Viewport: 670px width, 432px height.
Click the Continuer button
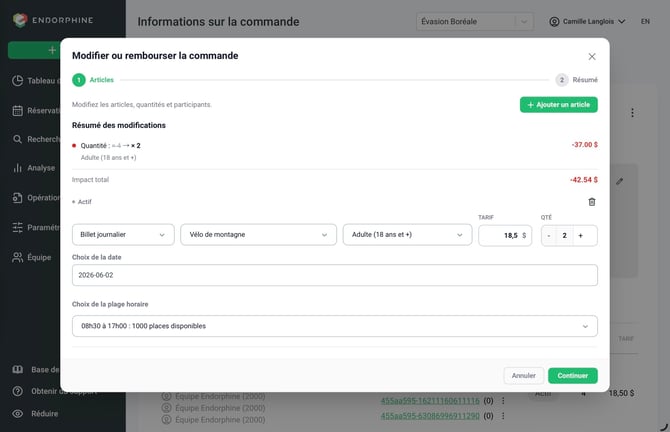573,376
